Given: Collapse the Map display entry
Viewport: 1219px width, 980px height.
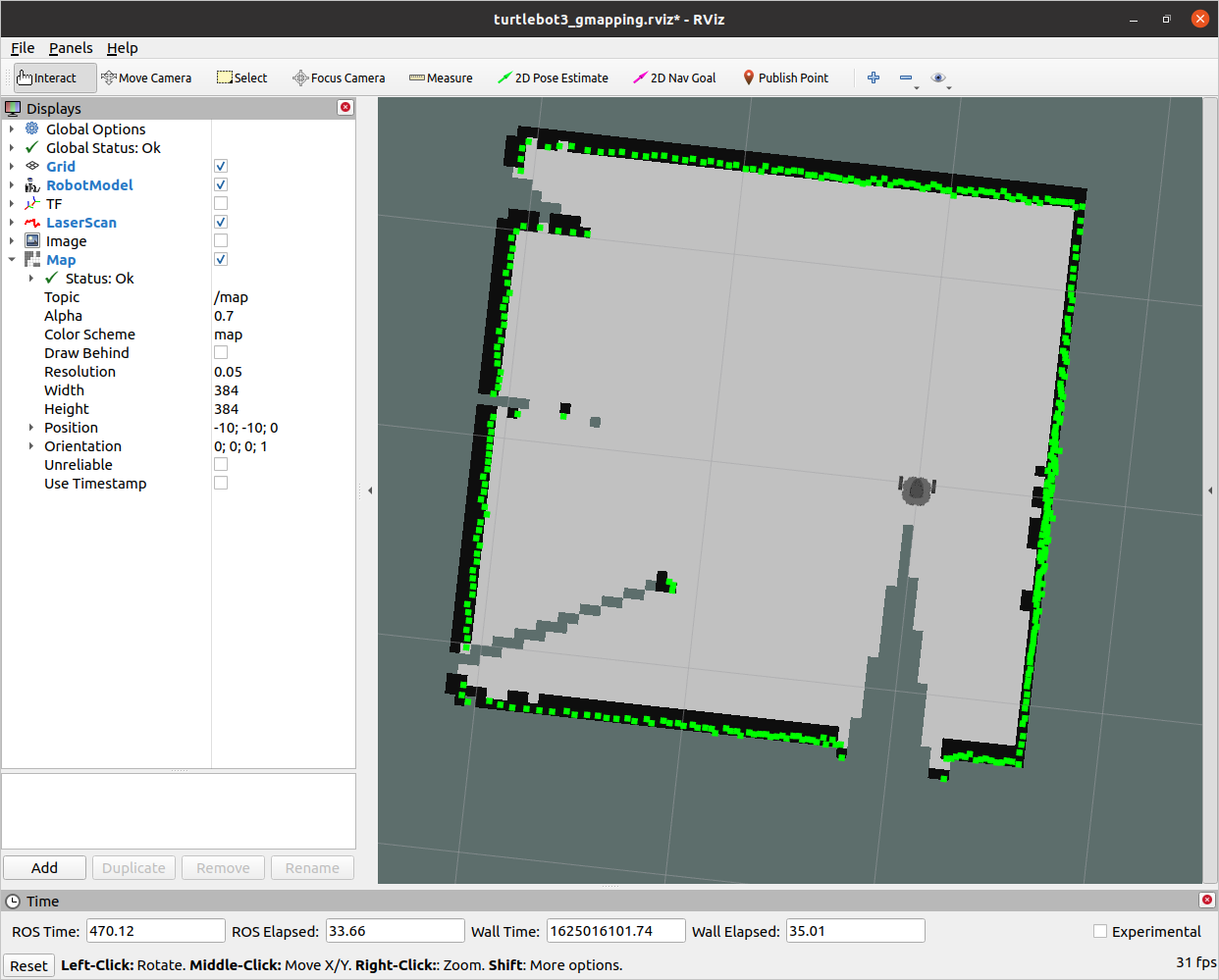Looking at the screenshot, I should pos(12,260).
